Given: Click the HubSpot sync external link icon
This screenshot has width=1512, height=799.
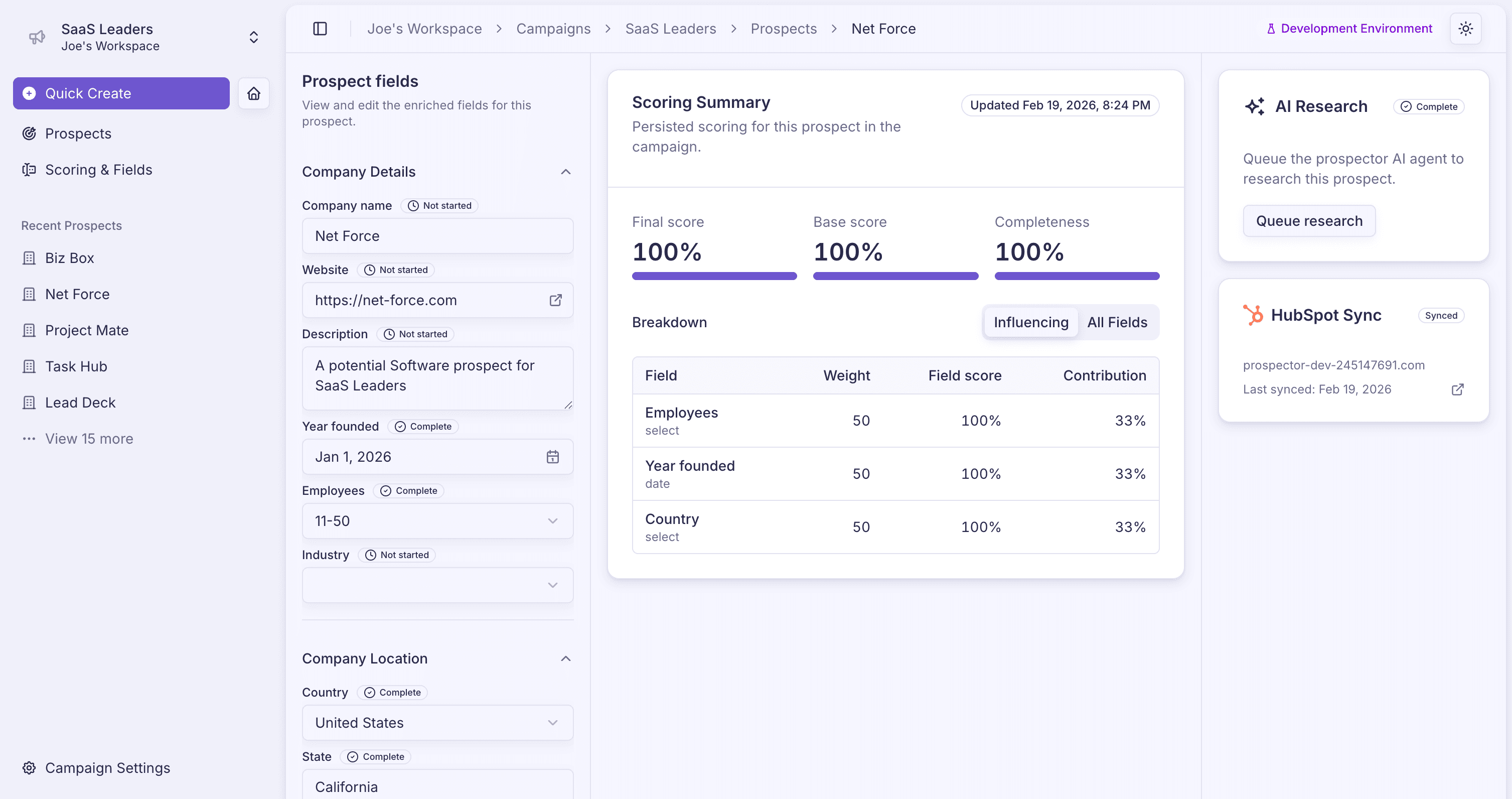Looking at the screenshot, I should tap(1458, 389).
